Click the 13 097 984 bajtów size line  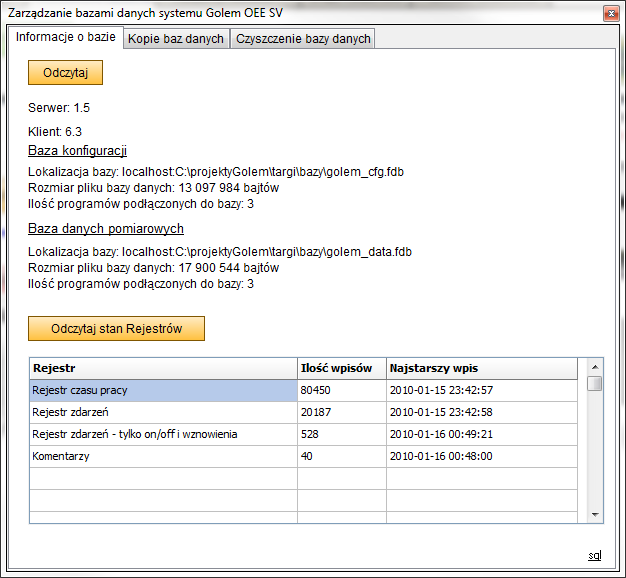153,188
